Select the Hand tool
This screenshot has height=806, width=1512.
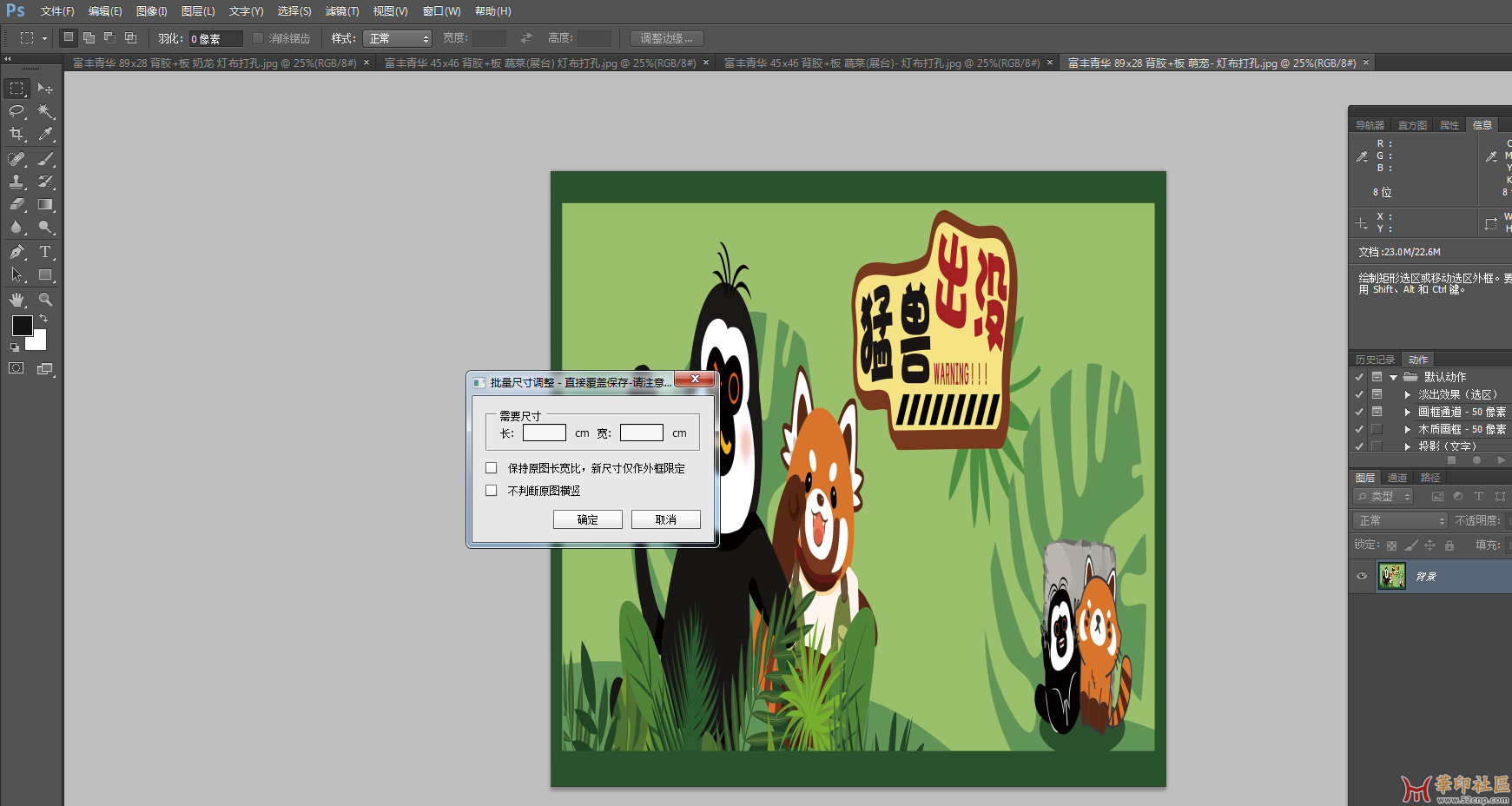[17, 300]
